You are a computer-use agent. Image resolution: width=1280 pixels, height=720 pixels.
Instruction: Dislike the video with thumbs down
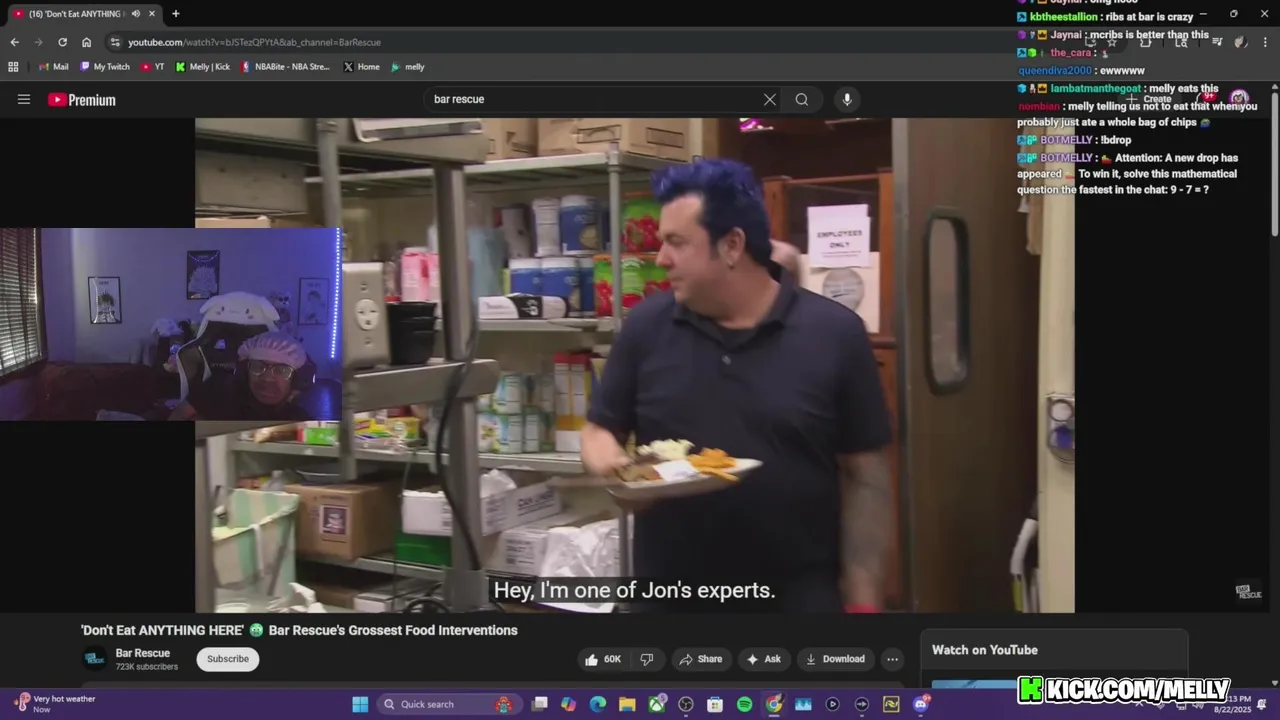click(x=647, y=659)
